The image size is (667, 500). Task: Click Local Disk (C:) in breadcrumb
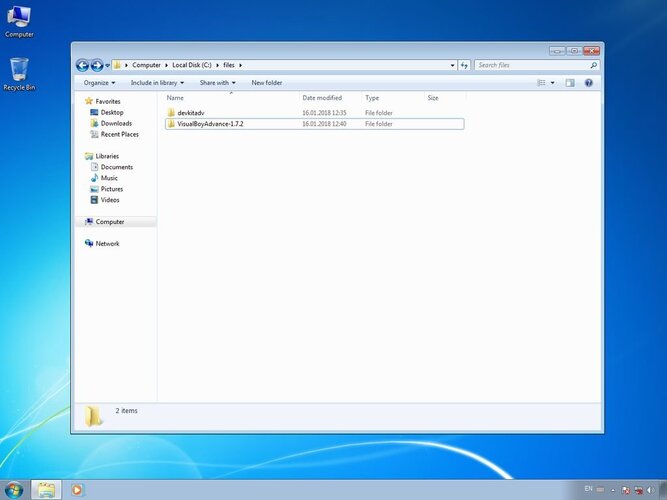coord(191,65)
